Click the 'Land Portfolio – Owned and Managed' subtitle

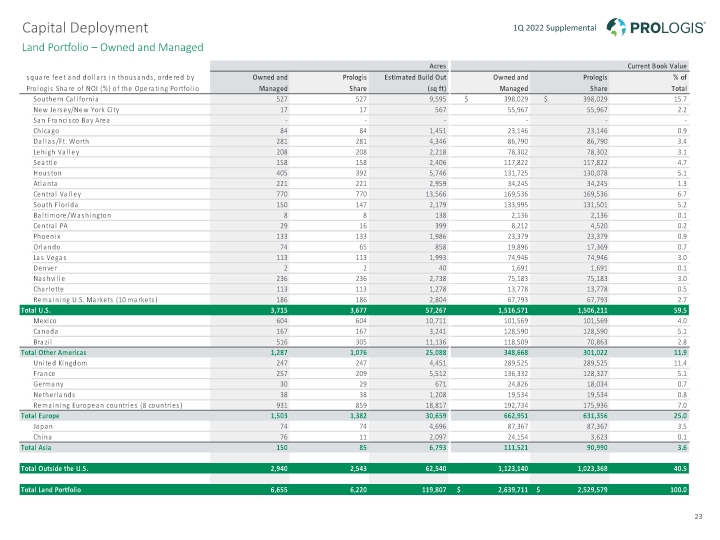(112, 47)
